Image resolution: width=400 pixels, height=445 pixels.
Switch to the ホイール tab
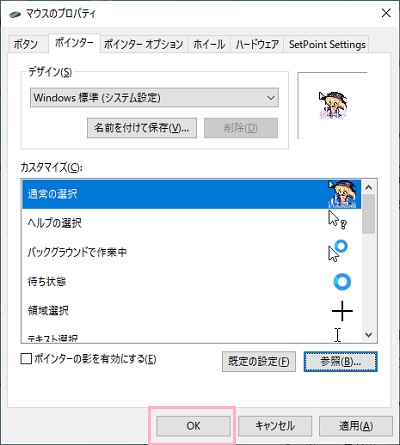tap(209, 44)
